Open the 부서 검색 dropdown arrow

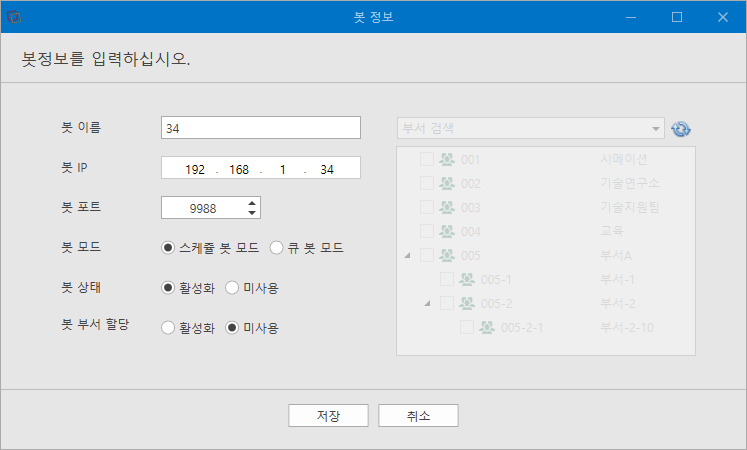point(656,129)
